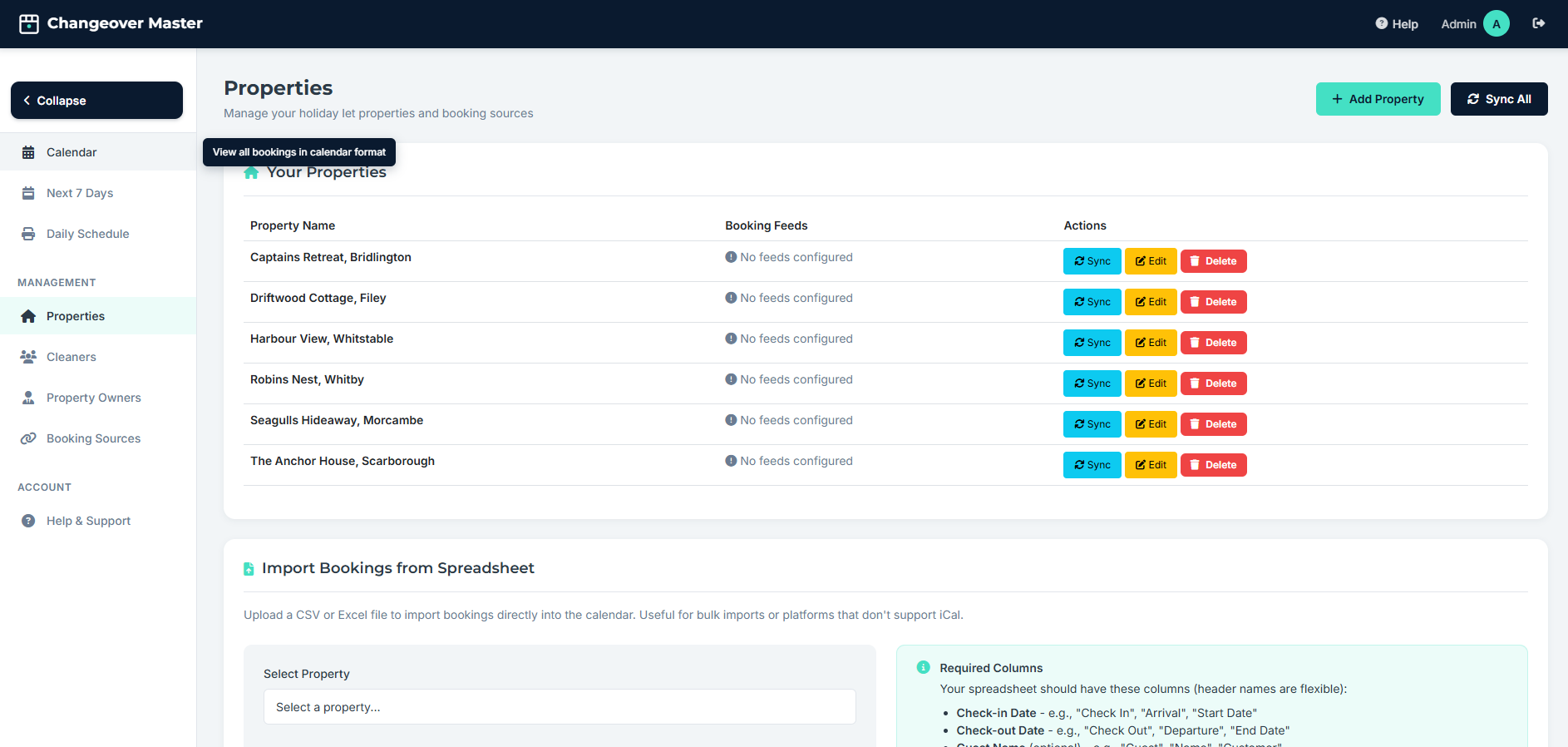Edit Driftwood Cottage, Filey property
Viewport: 1568px width, 747px height.
pyautogui.click(x=1151, y=302)
